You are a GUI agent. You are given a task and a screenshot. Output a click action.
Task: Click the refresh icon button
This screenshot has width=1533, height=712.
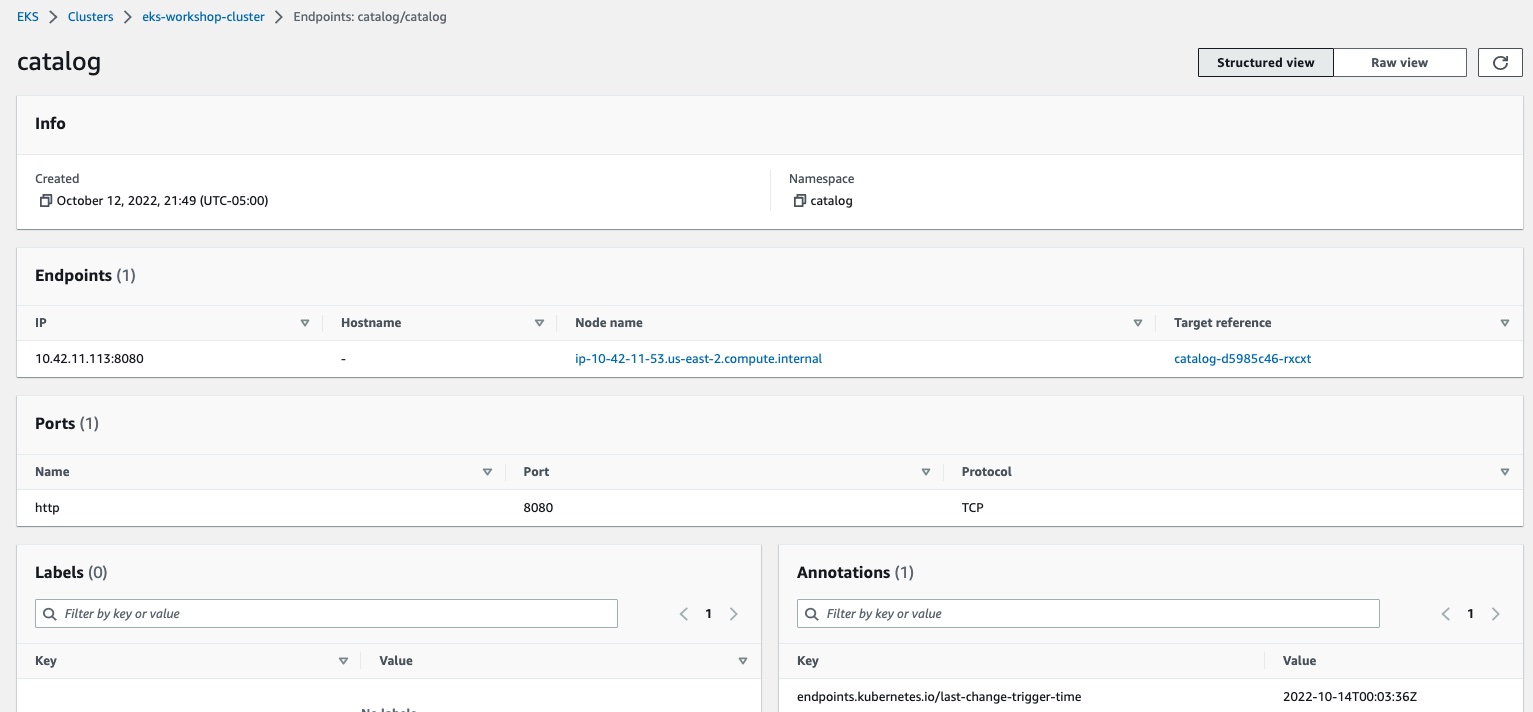coord(1500,62)
